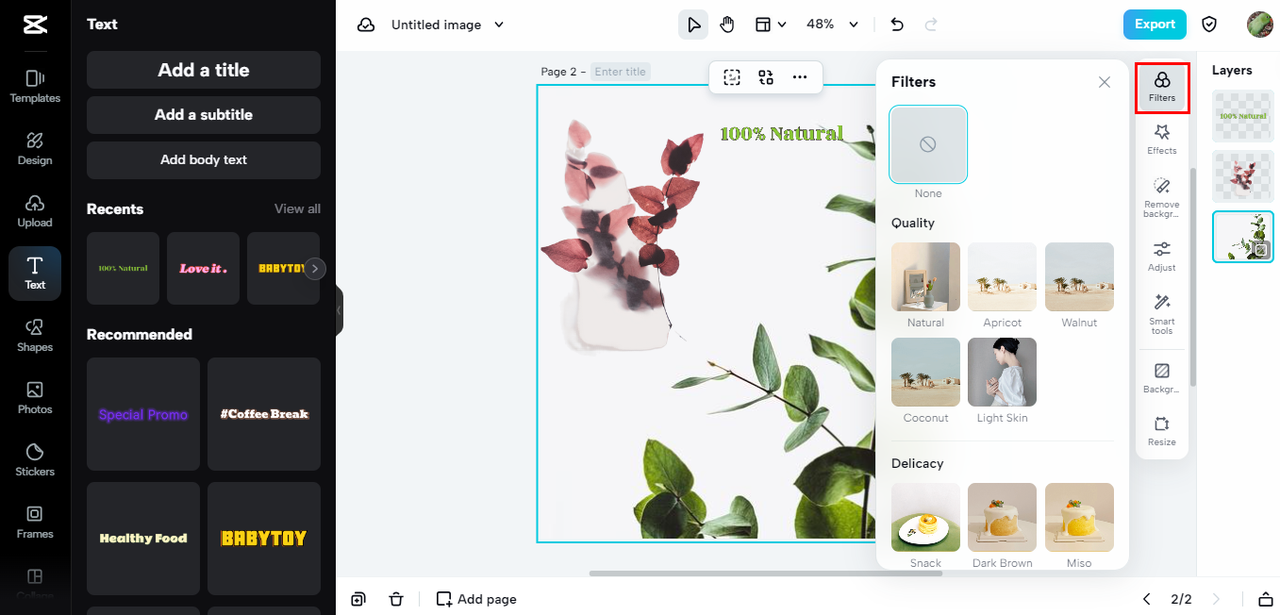
Task: Open the Design sidebar panel
Action: [35, 149]
